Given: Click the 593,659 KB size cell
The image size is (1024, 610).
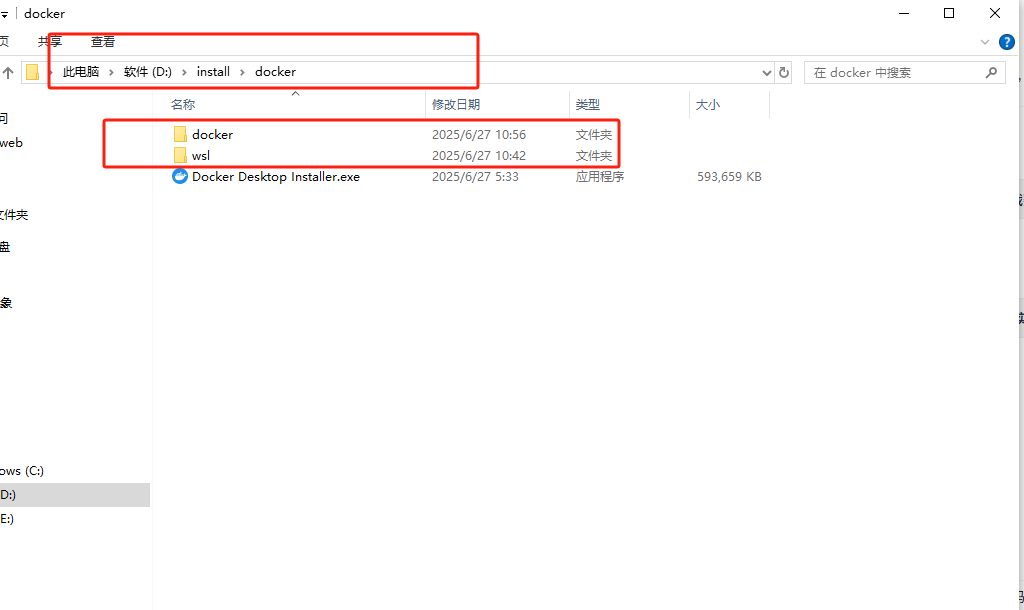Looking at the screenshot, I should pos(729,176).
